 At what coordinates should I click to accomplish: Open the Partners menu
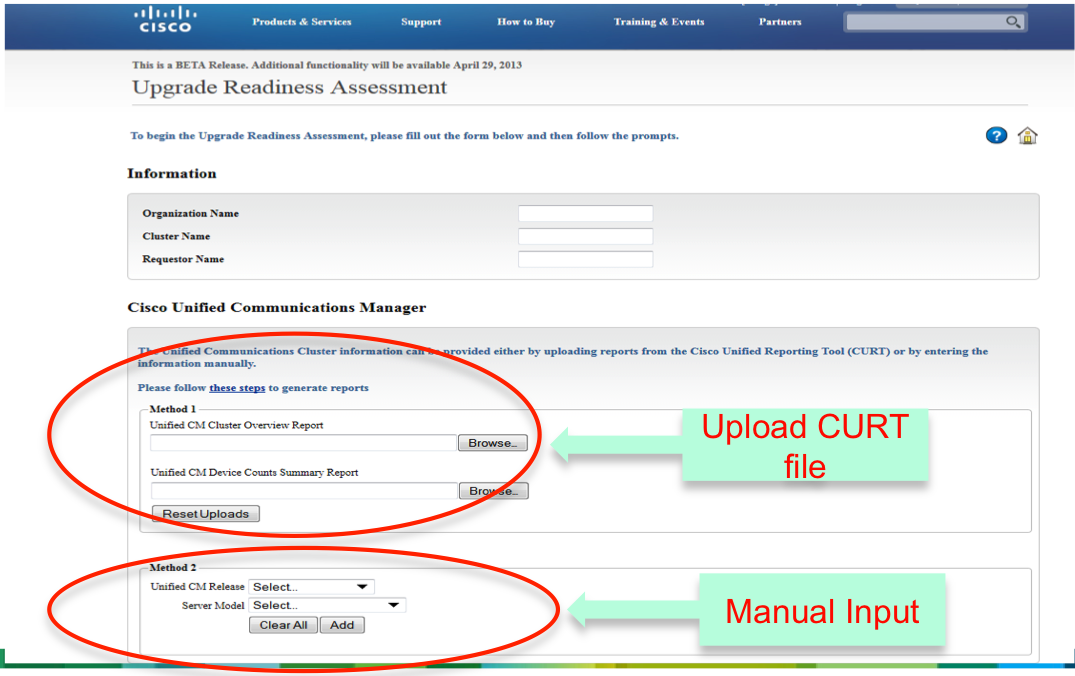(x=780, y=22)
